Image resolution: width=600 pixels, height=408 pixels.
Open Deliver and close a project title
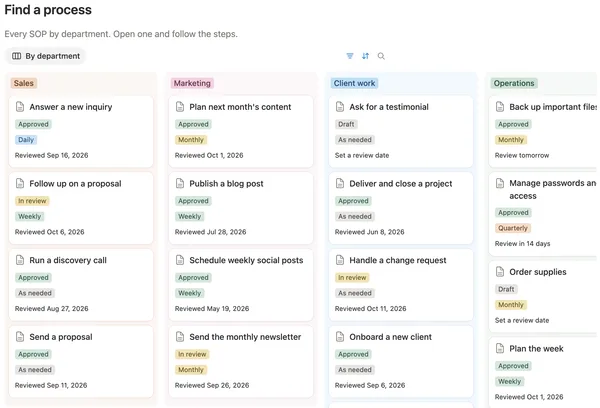click(401, 184)
